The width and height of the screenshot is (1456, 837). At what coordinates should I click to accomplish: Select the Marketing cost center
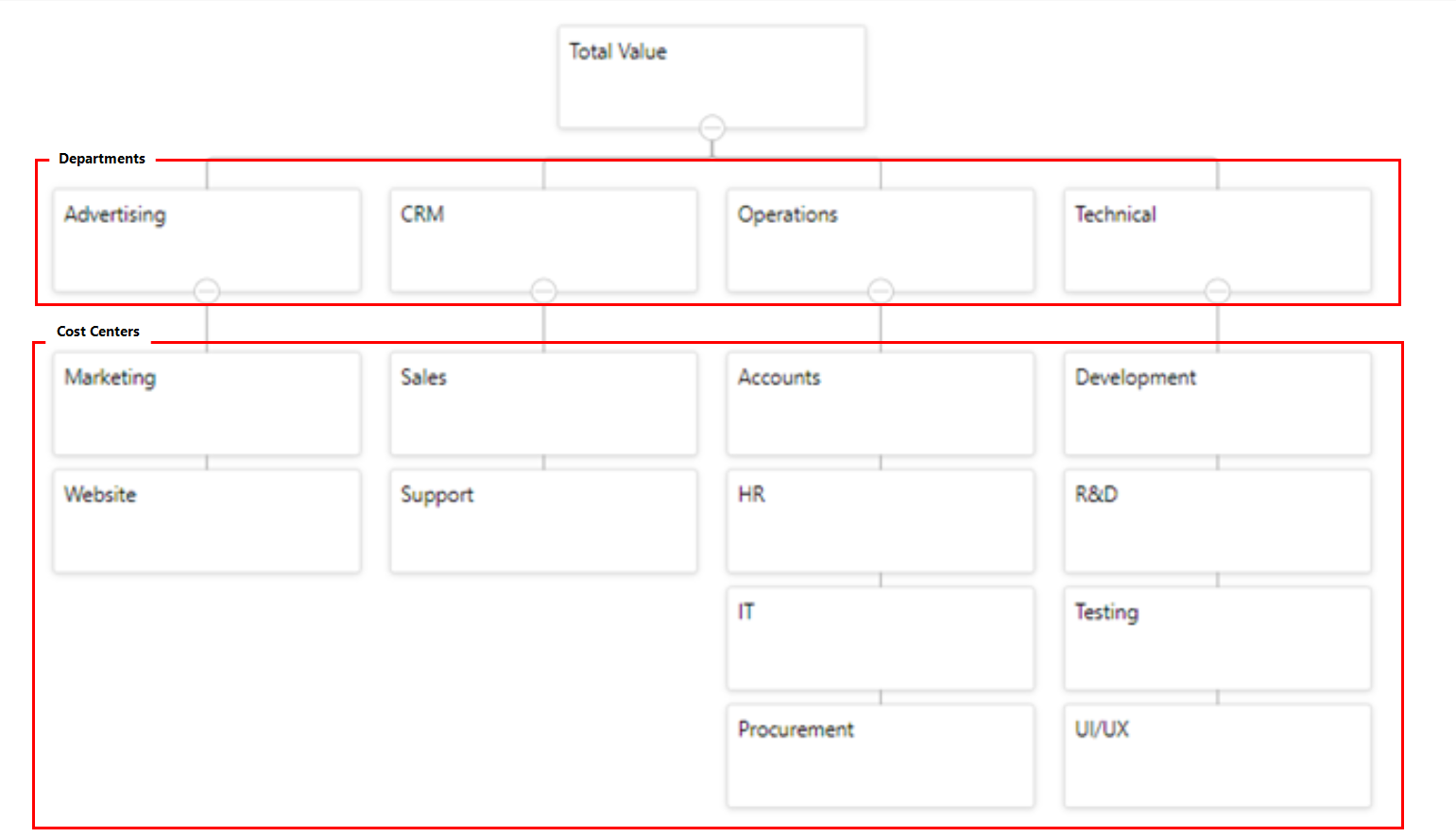click(x=207, y=403)
